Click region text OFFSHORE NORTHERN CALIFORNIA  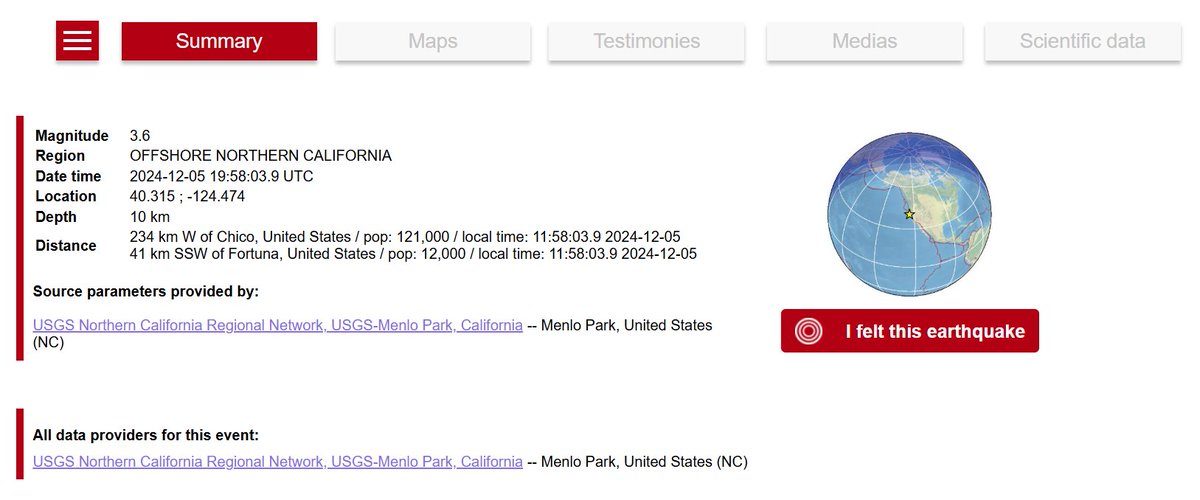pos(261,156)
